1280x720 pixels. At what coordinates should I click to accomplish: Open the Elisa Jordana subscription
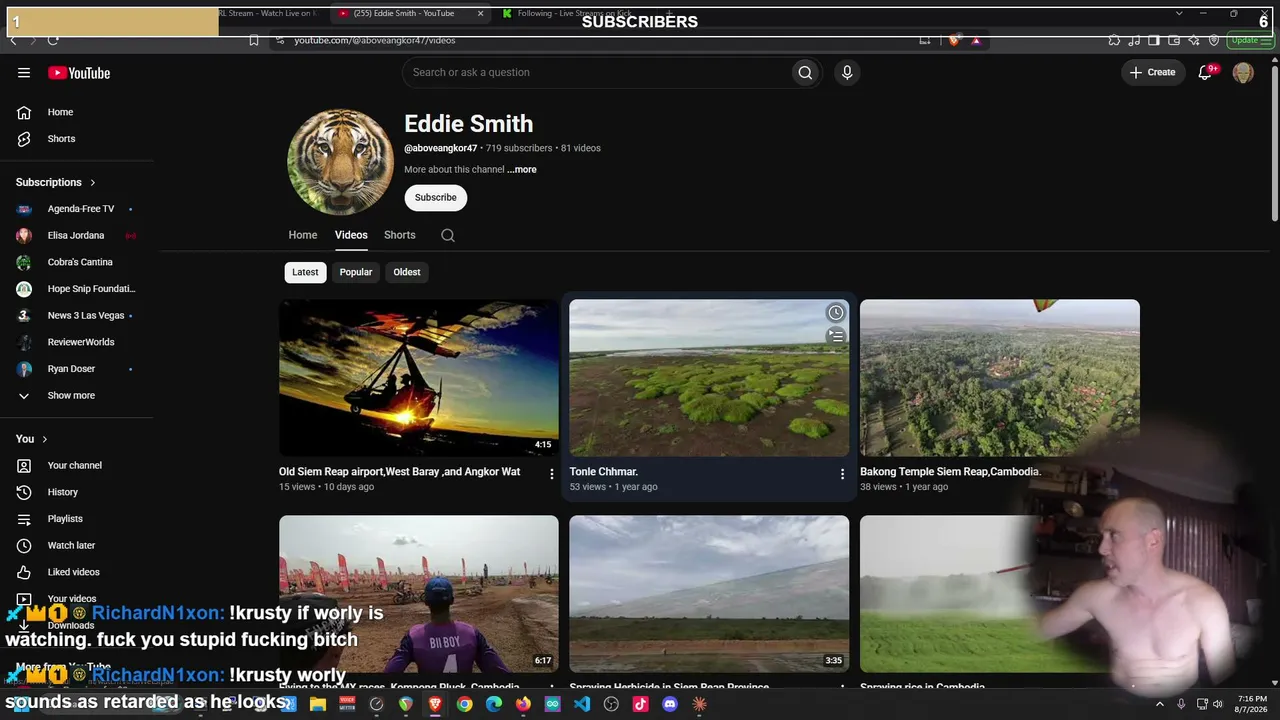click(x=76, y=236)
